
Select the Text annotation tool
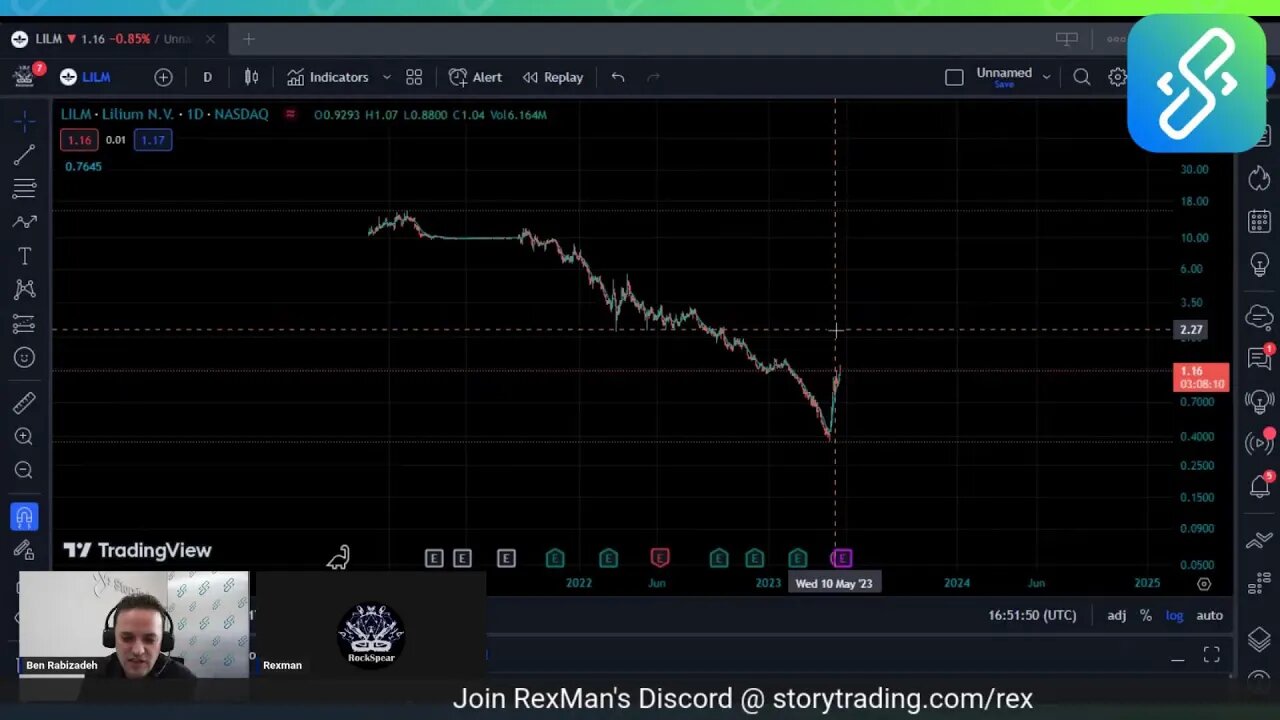pyautogui.click(x=24, y=256)
